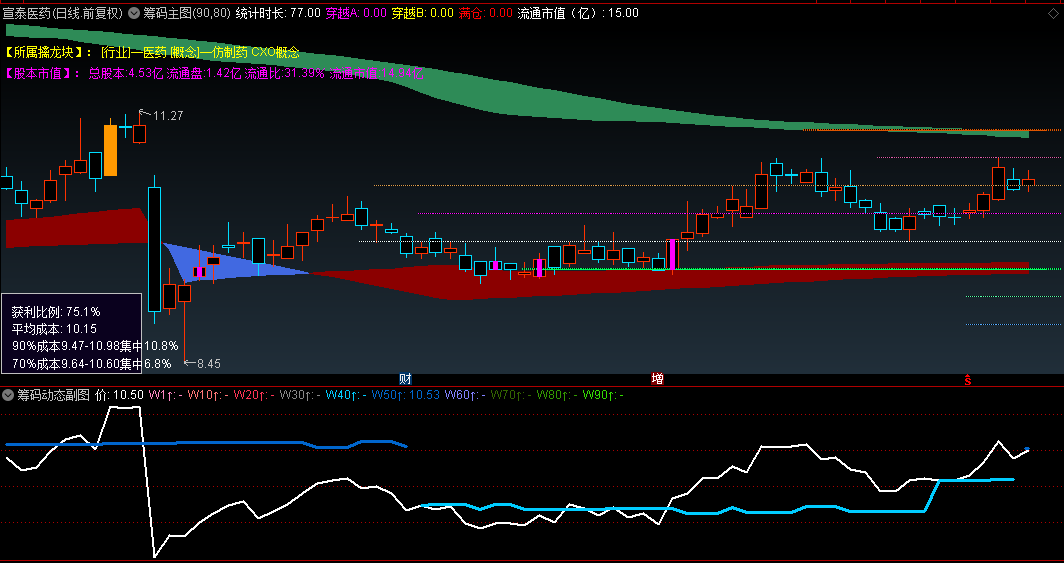Click the 8.45 low price label
This screenshot has width=1064, height=563.
click(x=208, y=363)
